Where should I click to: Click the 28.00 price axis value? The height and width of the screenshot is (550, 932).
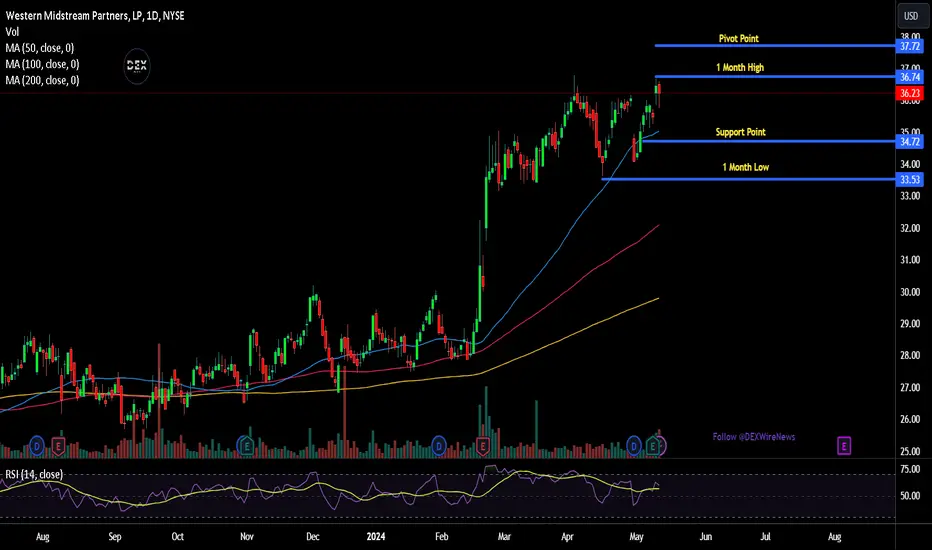tap(910, 356)
